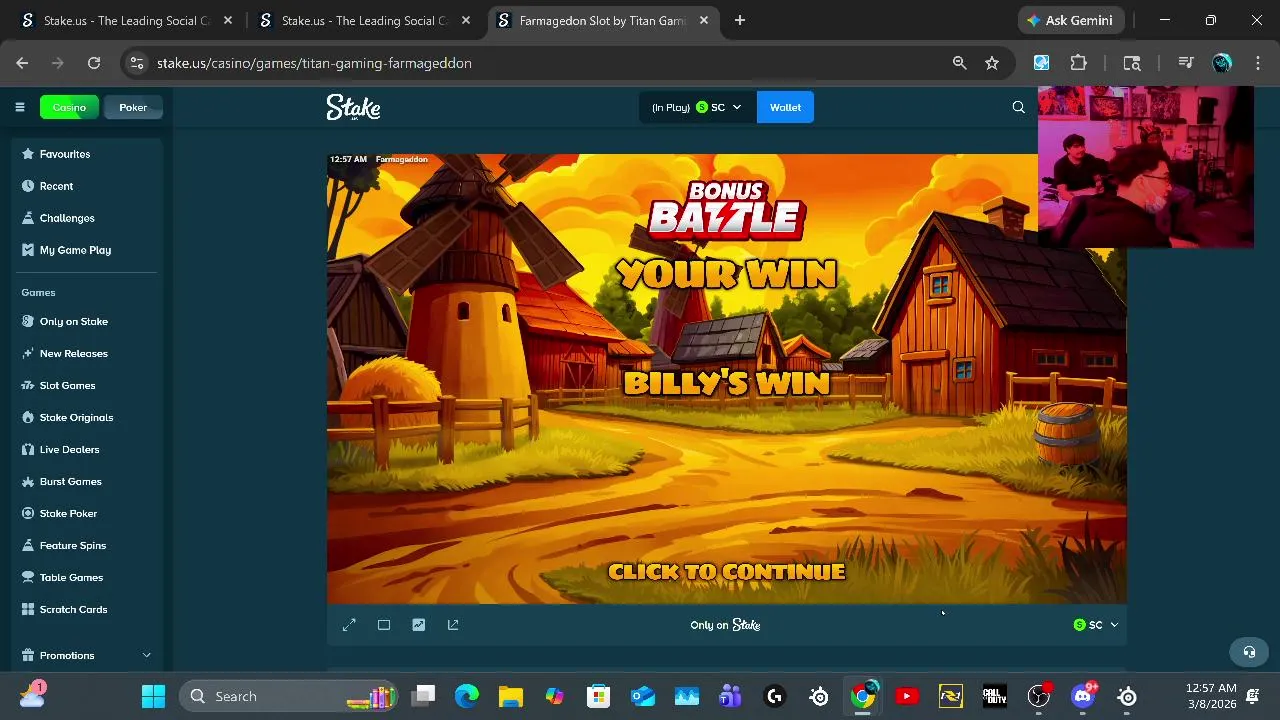The image size is (1280, 720).
Task: Click the Feature Spins sidebar icon
Action: coord(28,545)
